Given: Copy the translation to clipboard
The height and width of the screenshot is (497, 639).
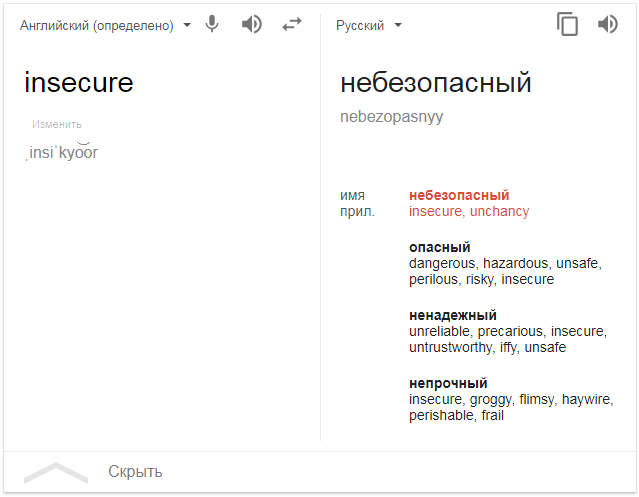Looking at the screenshot, I should pos(567,25).
